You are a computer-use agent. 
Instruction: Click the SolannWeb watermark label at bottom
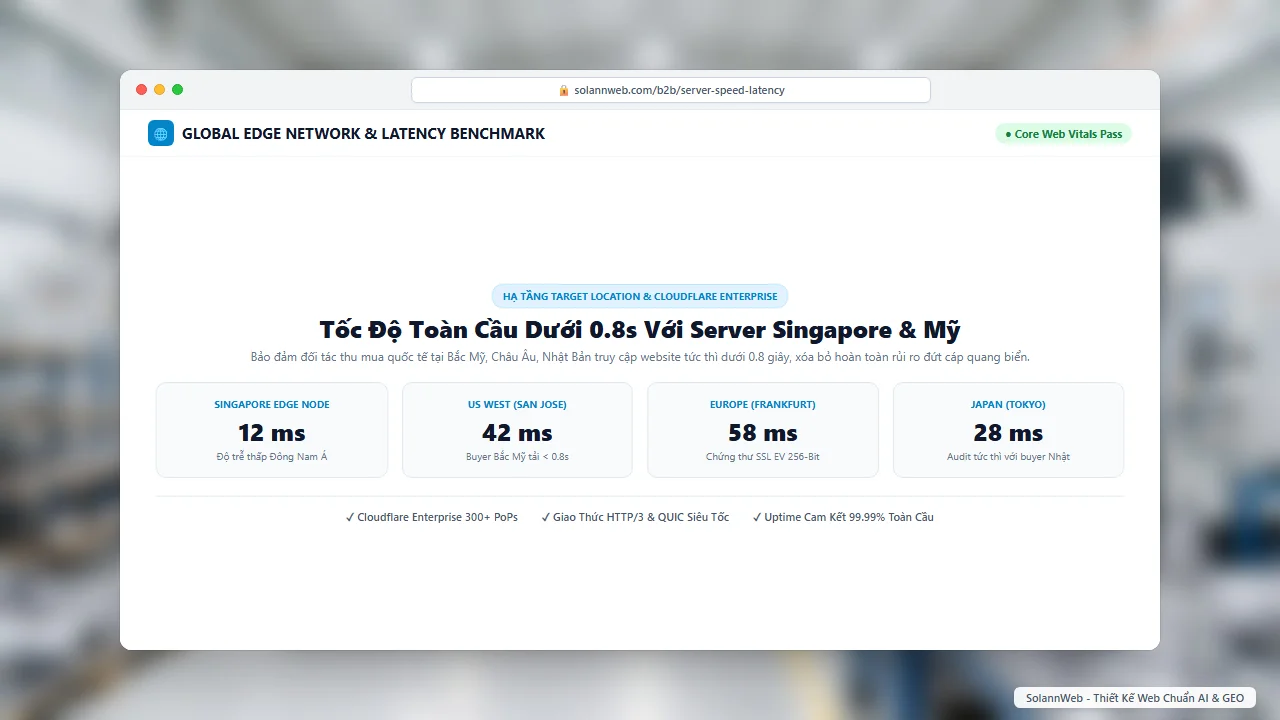1135,698
